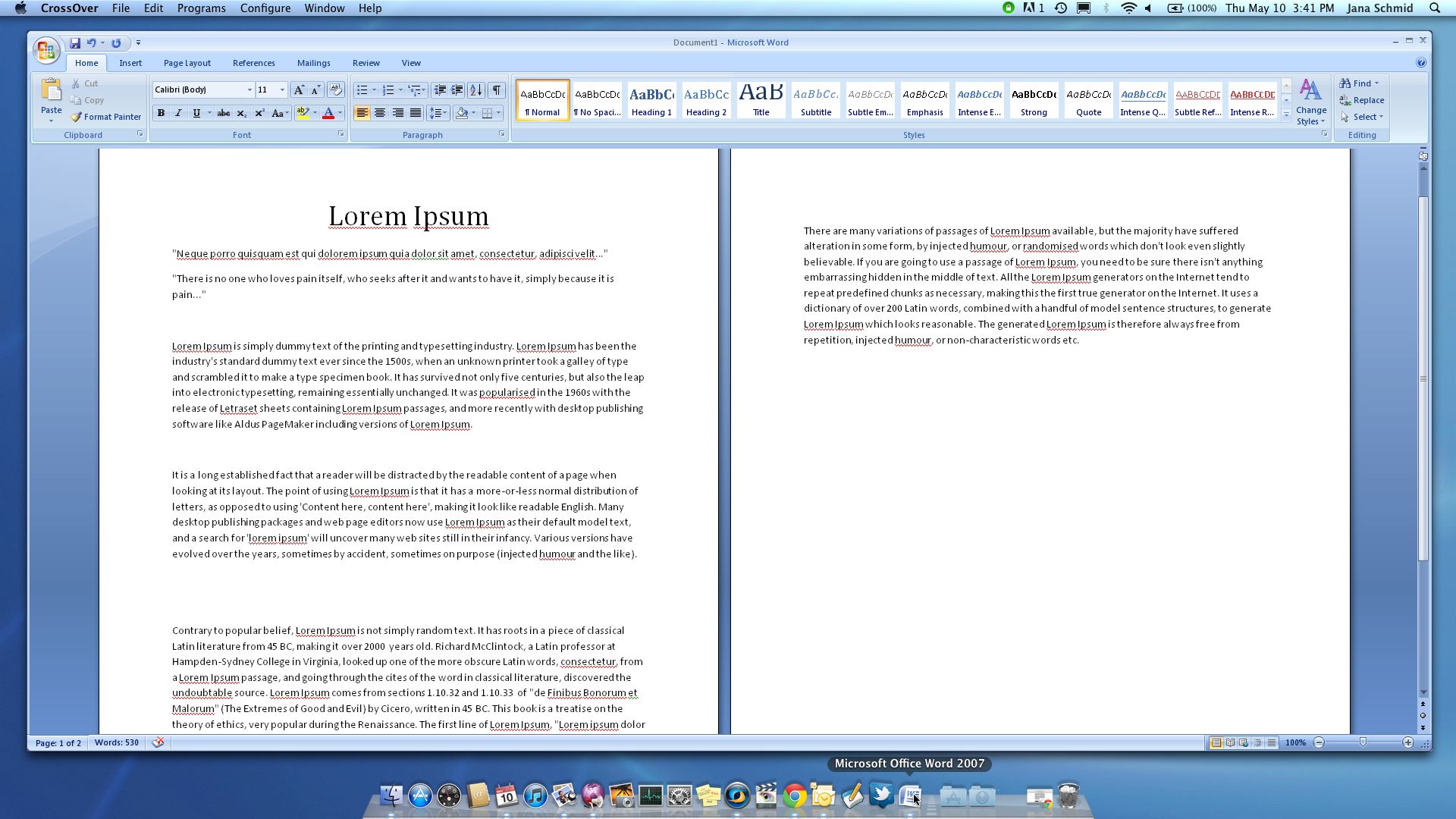The height and width of the screenshot is (819, 1456).
Task: Apply superscript formatting
Action: [x=259, y=113]
